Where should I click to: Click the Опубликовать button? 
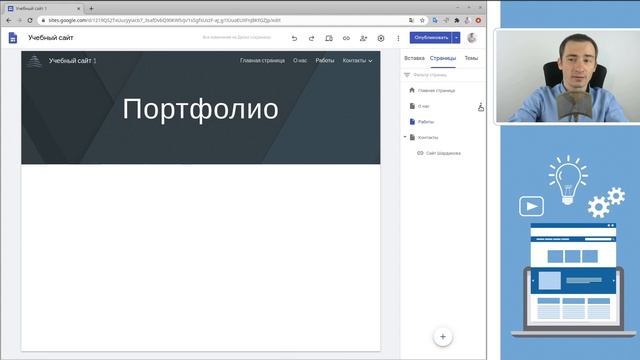pyautogui.click(x=431, y=38)
